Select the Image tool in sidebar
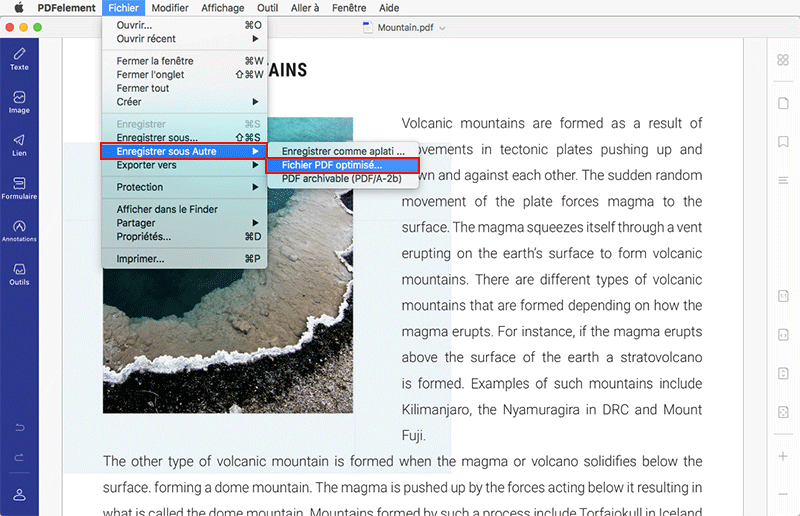 tap(19, 102)
